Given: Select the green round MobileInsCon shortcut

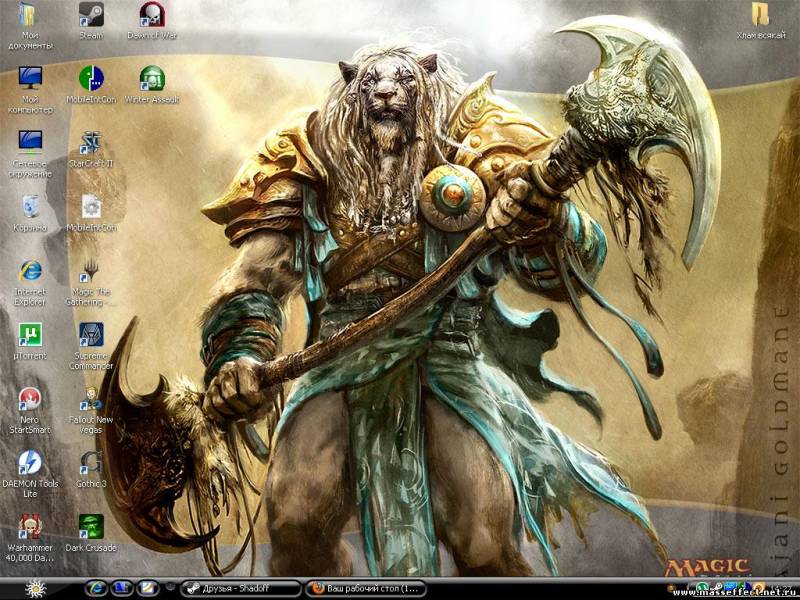Looking at the screenshot, I should pos(91,79).
